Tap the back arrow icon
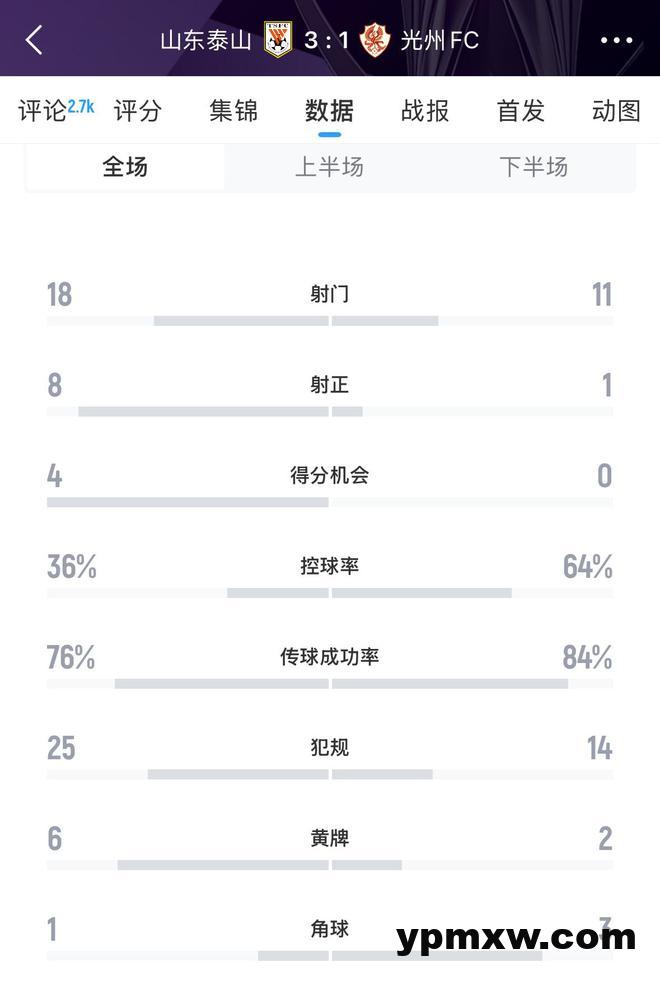 (34, 40)
